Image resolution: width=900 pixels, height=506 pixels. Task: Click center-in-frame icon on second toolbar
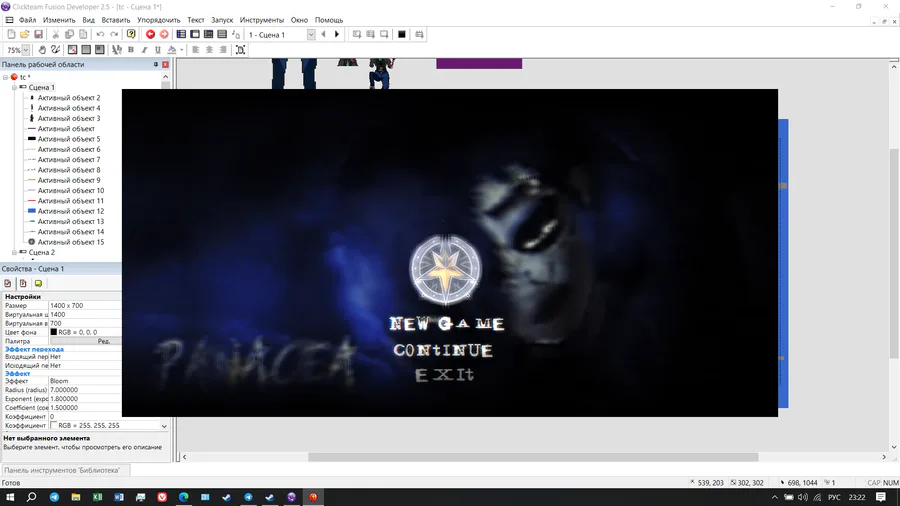click(x=240, y=50)
